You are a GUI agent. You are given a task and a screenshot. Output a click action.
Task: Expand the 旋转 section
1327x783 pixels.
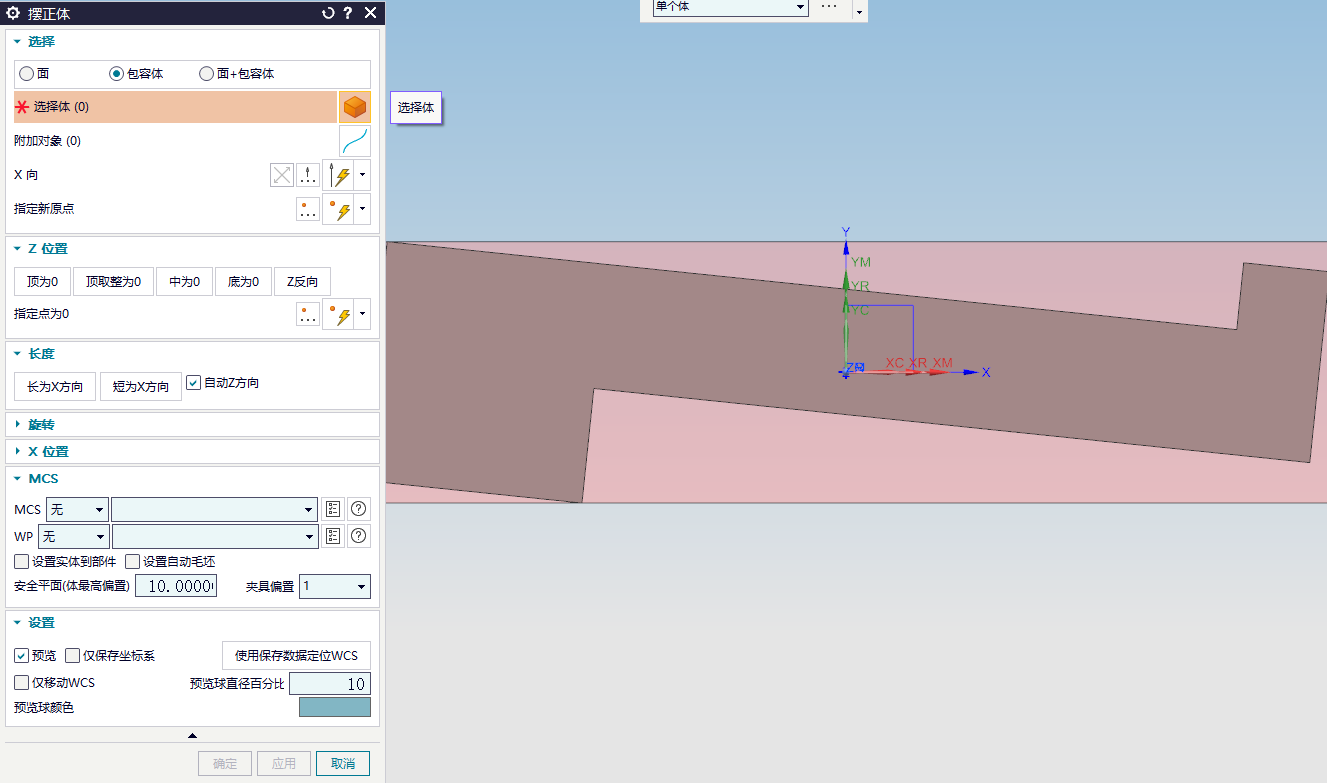point(18,425)
